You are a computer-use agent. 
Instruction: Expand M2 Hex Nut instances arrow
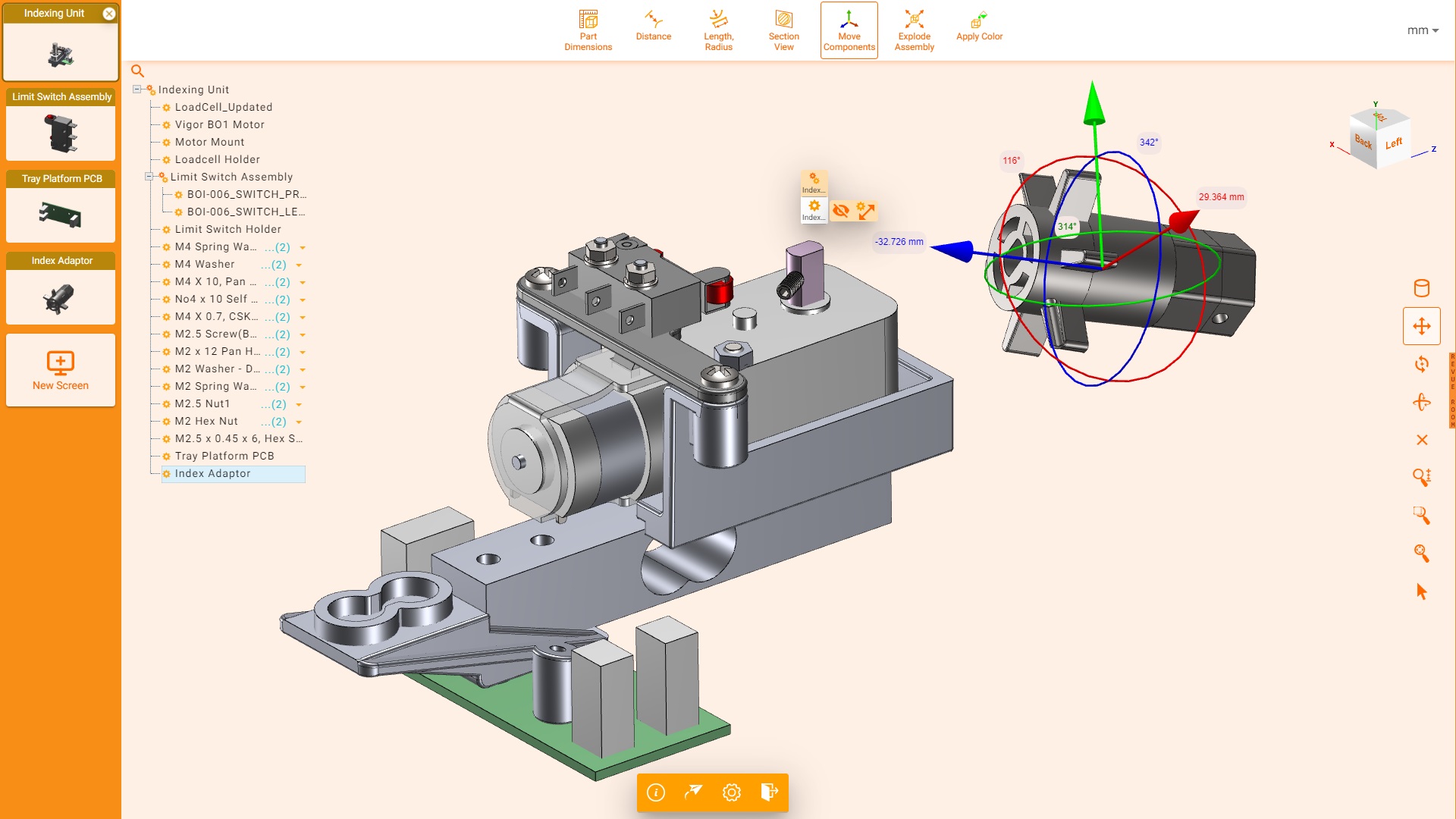[299, 422]
